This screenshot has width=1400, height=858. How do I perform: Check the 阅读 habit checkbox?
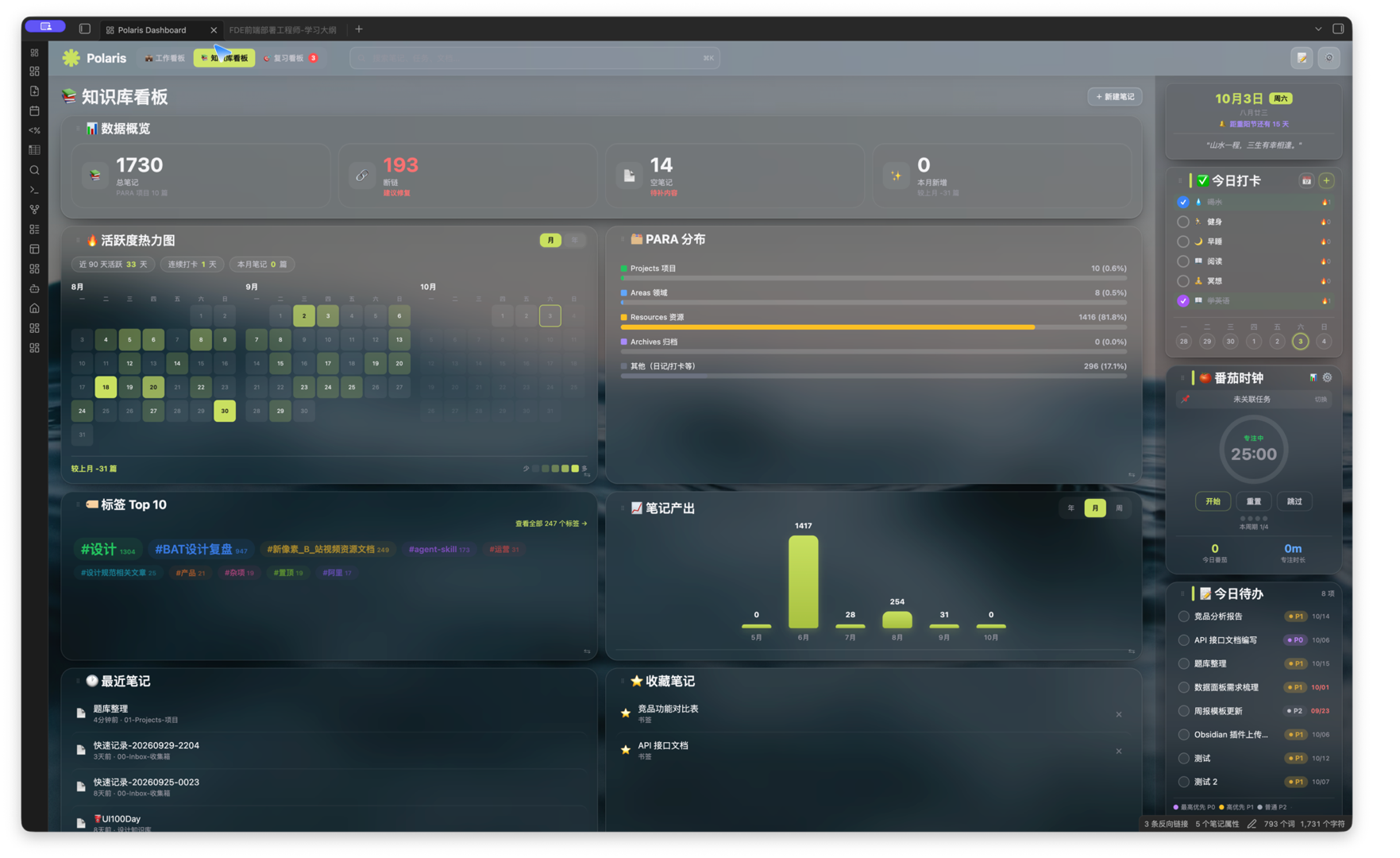[1183, 261]
